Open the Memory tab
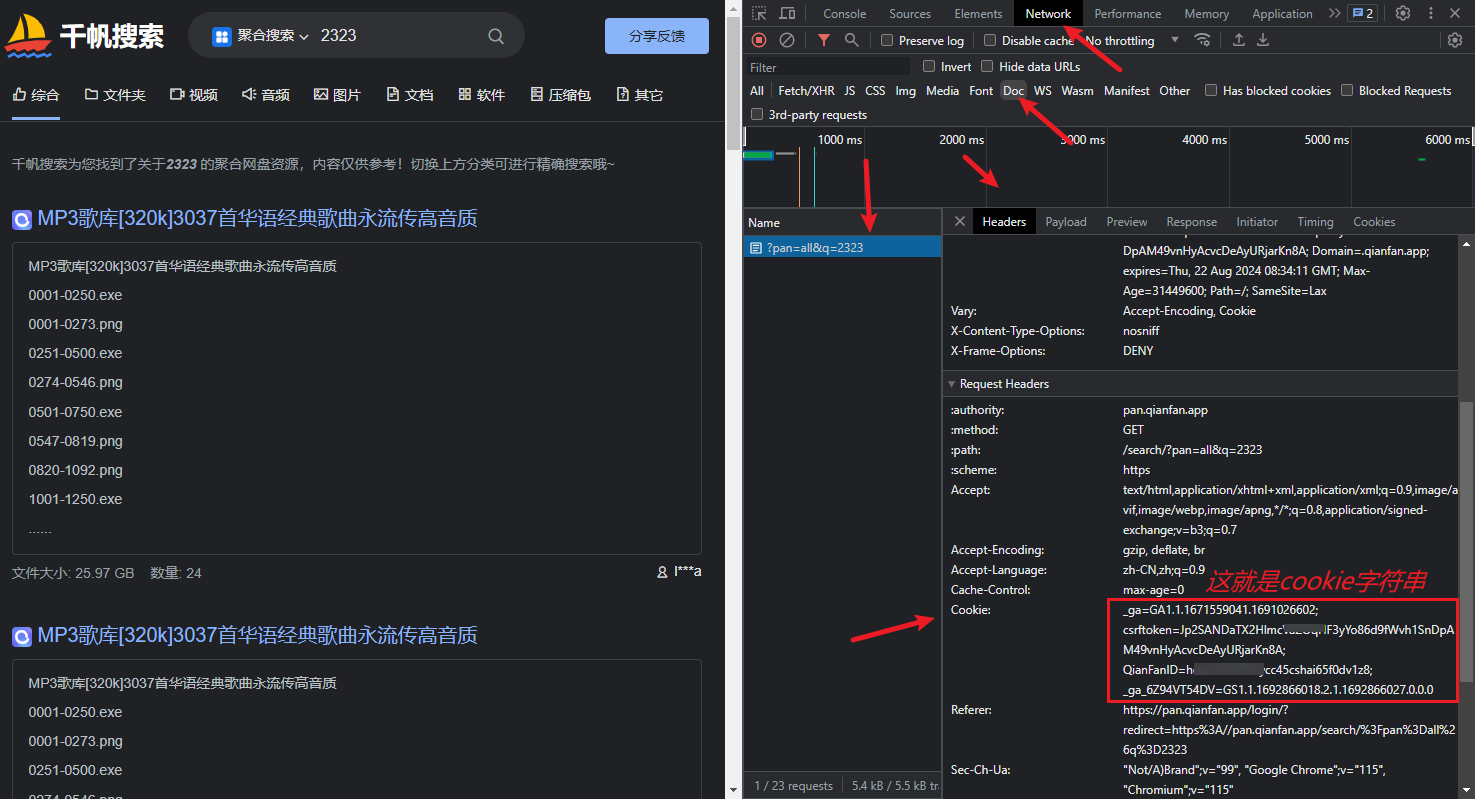The width and height of the screenshot is (1475, 799). click(1207, 13)
